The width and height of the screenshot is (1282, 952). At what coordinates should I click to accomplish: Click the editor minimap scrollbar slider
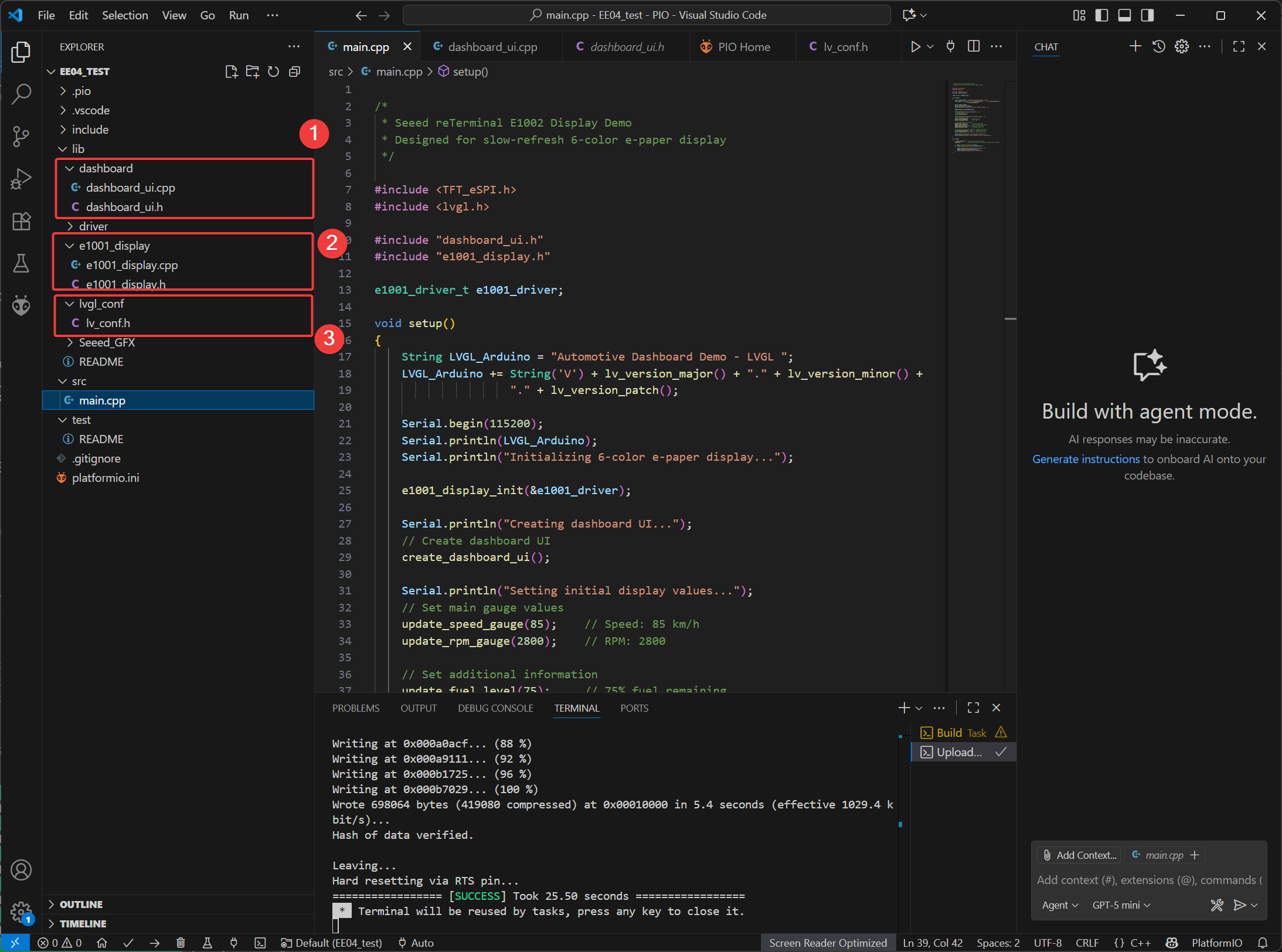pos(1010,319)
